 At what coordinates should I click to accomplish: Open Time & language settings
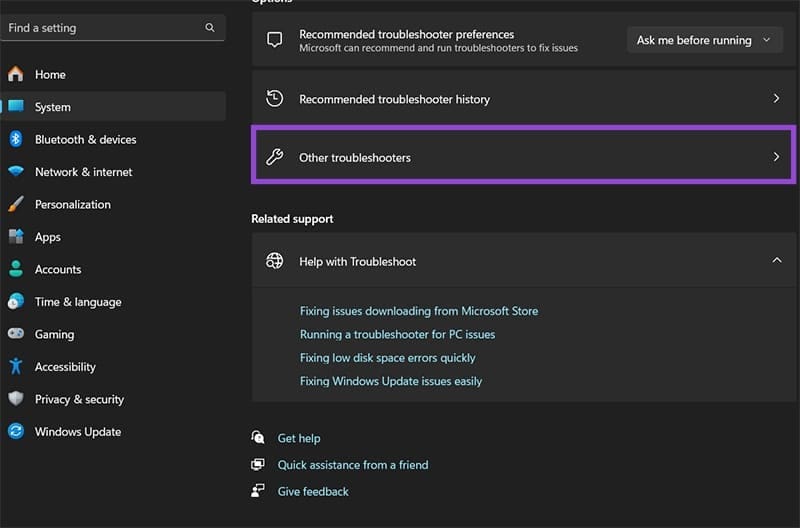(x=77, y=302)
